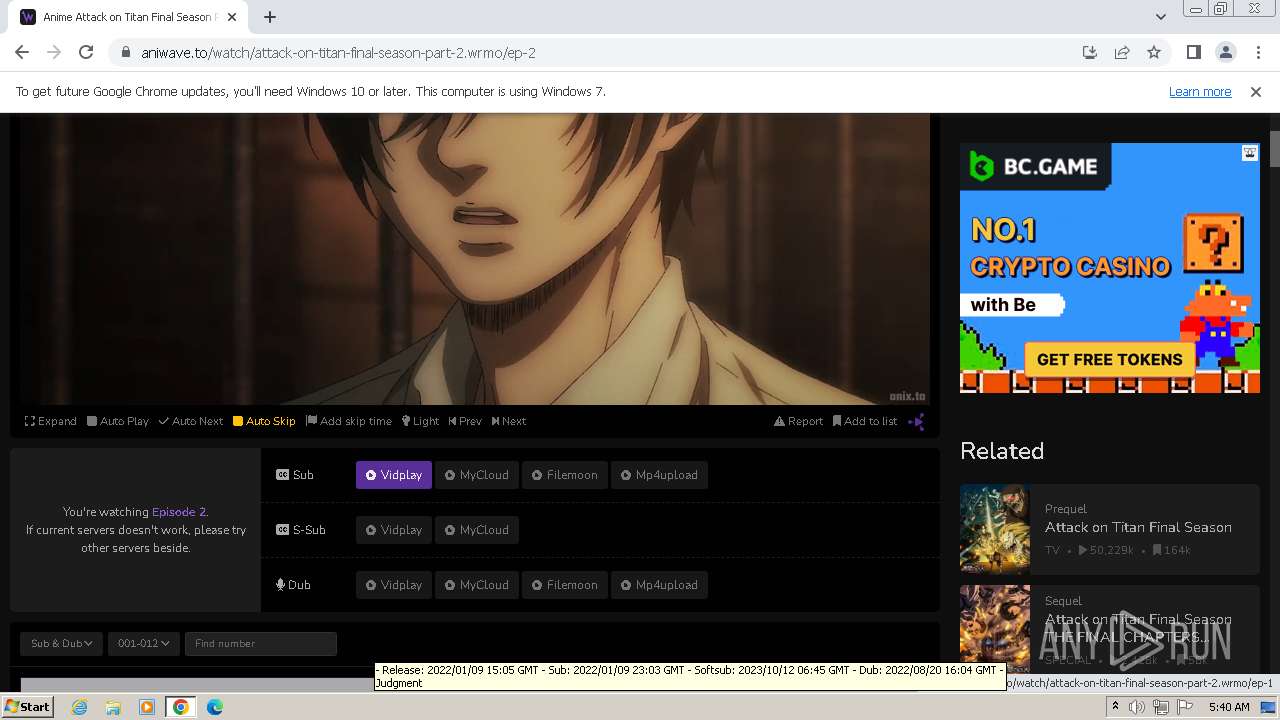1280x720 pixels.
Task: Toggle Chrome side panel
Action: (x=1193, y=52)
